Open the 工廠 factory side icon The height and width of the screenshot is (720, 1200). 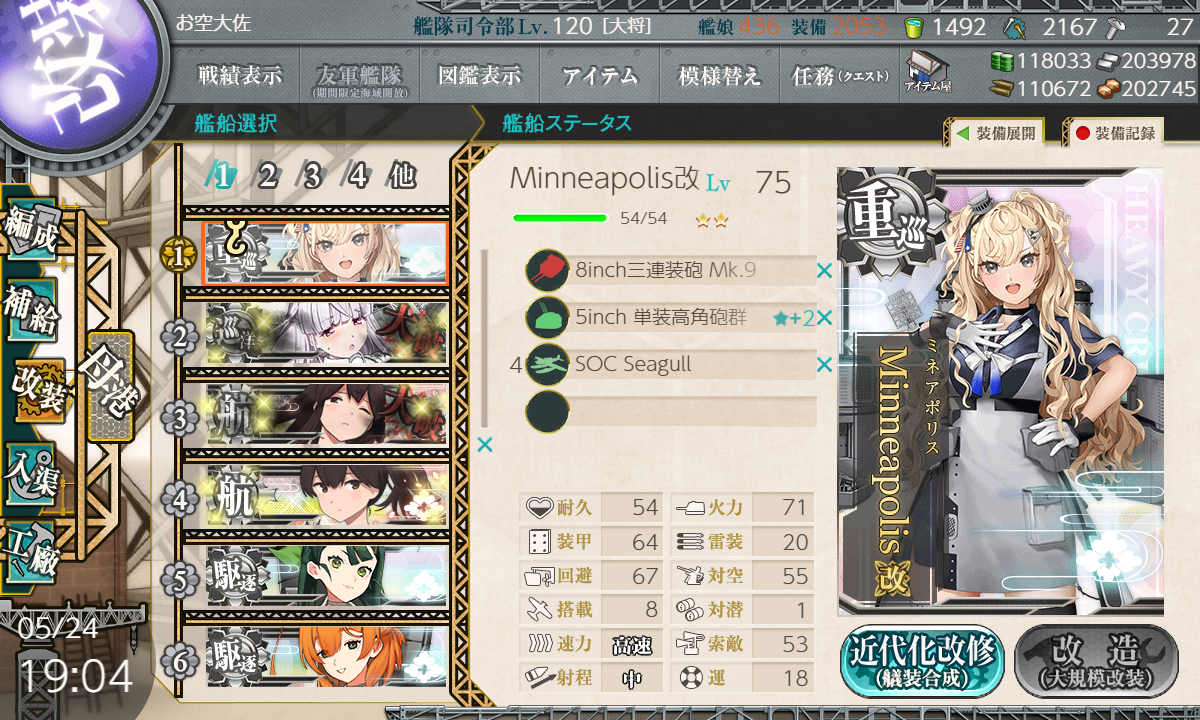pos(31,550)
